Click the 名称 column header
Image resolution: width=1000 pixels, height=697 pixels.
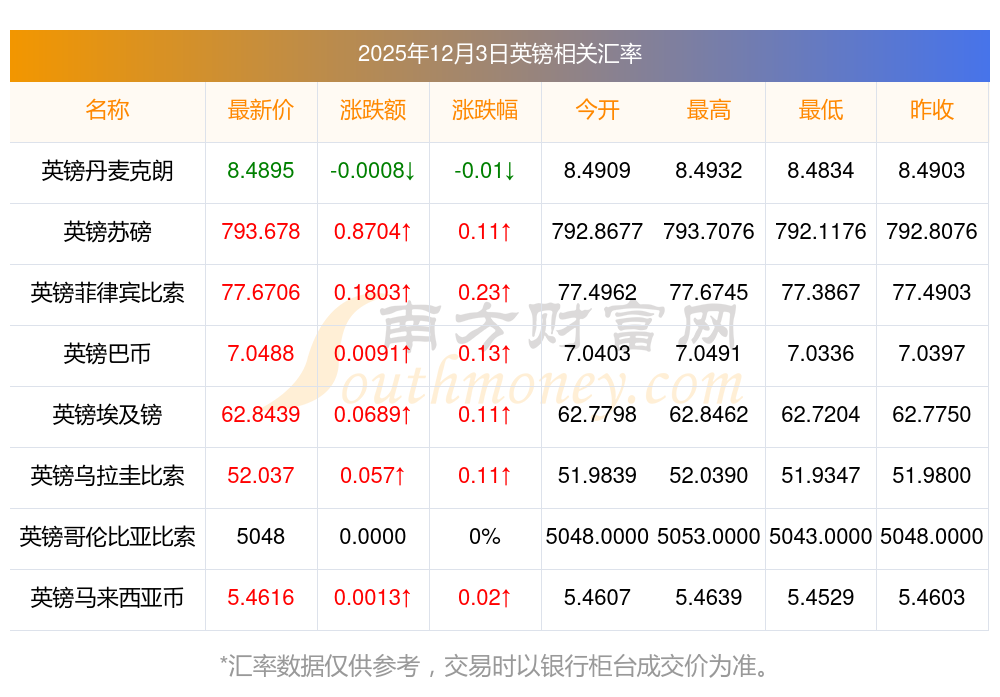(107, 110)
